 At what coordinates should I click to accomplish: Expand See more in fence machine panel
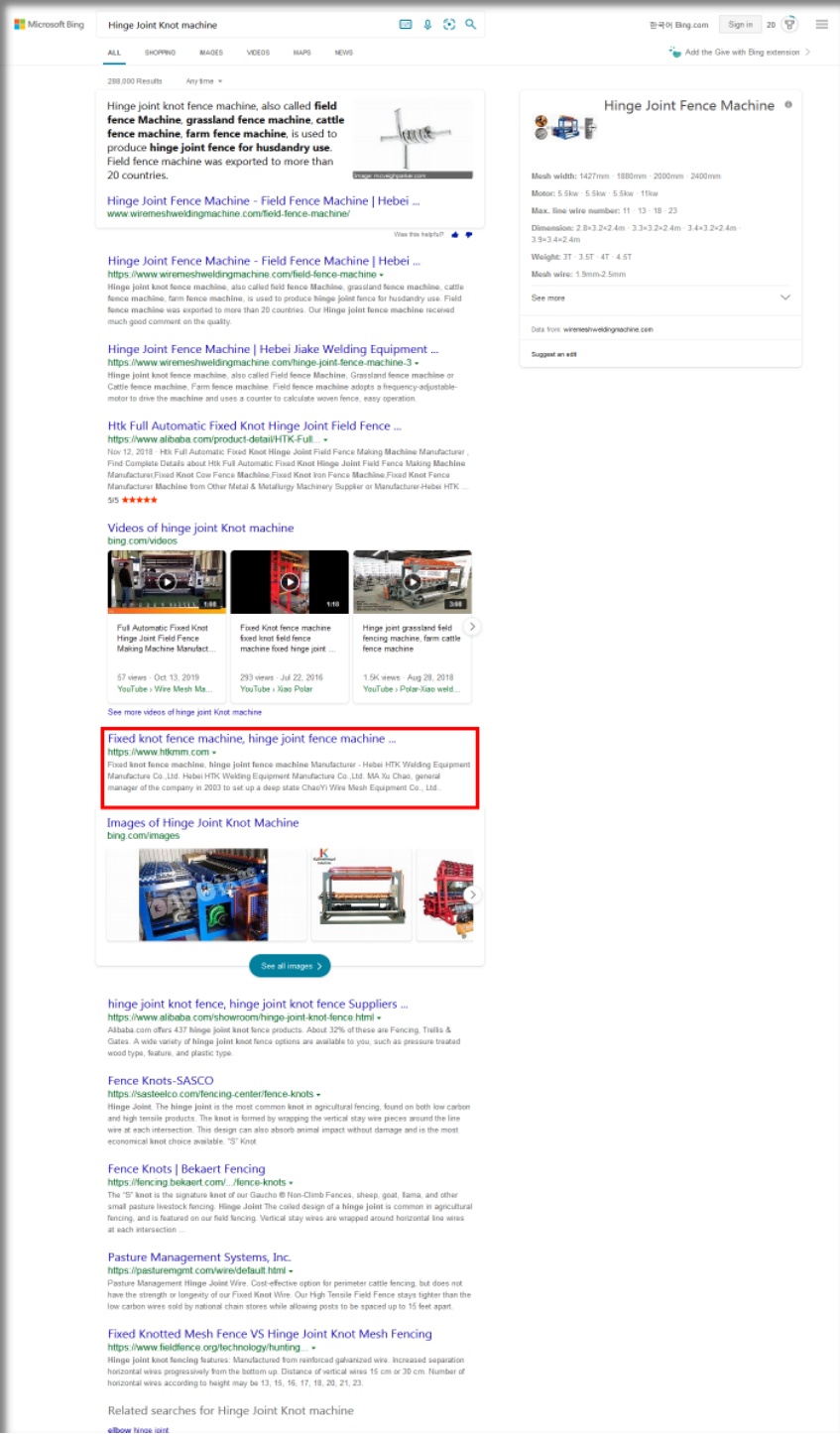pyautogui.click(x=660, y=298)
